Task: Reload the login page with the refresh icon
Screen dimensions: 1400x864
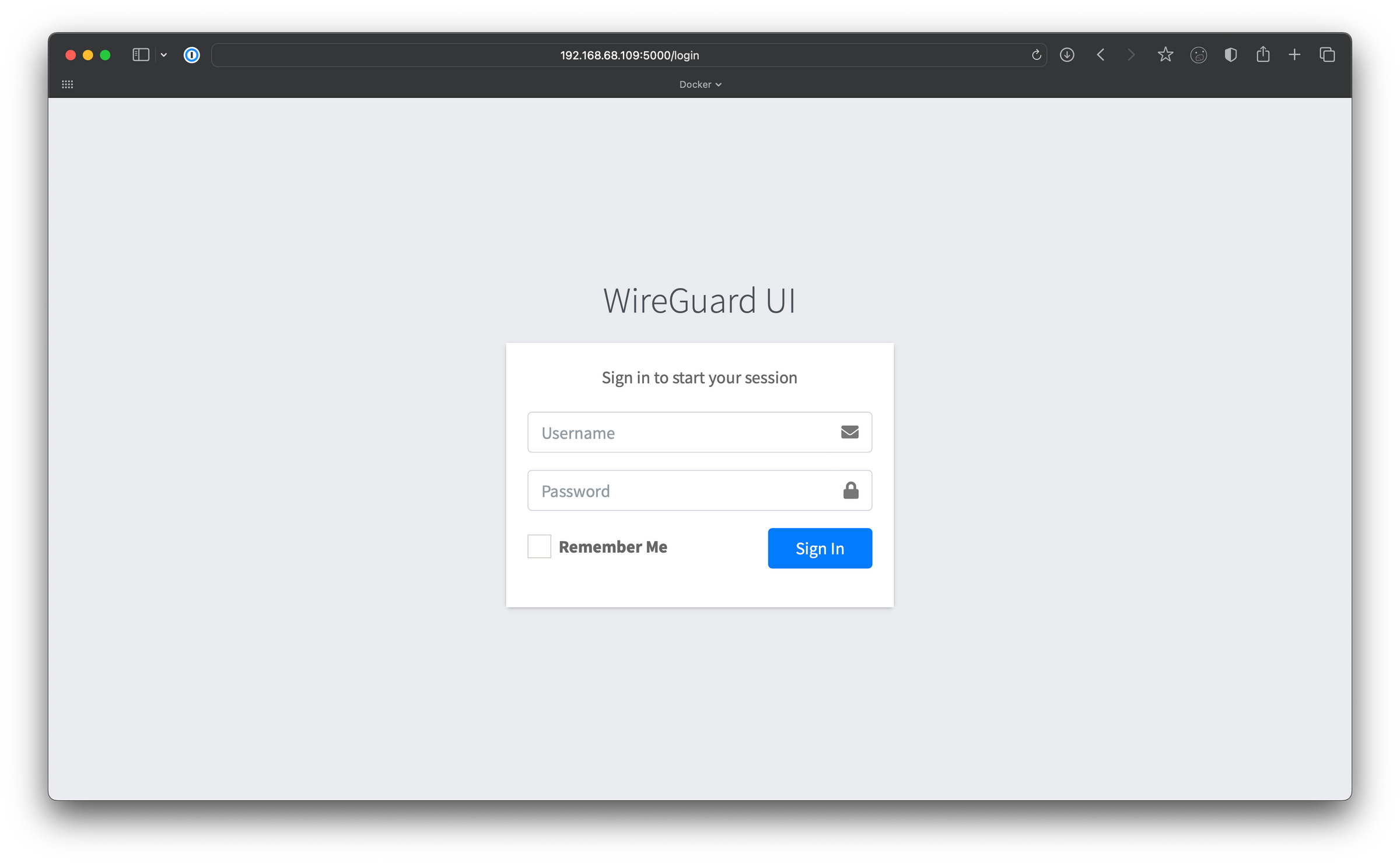Action: coord(1036,54)
